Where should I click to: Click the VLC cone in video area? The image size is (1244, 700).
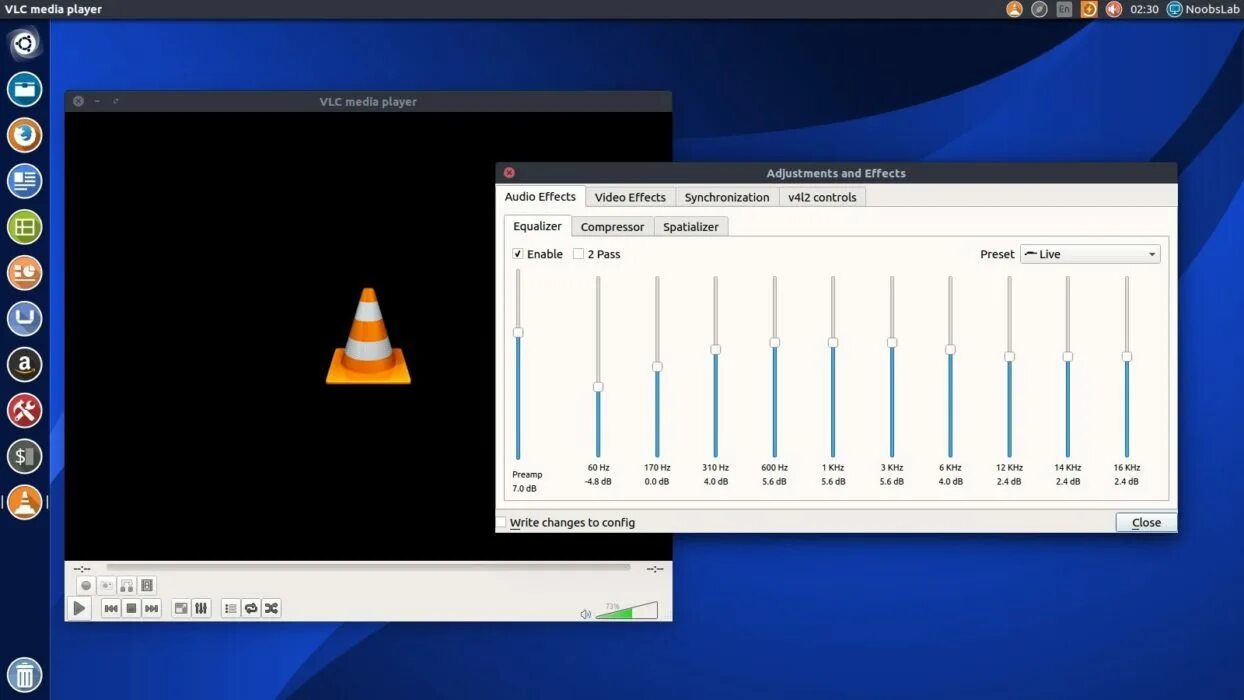(x=368, y=336)
